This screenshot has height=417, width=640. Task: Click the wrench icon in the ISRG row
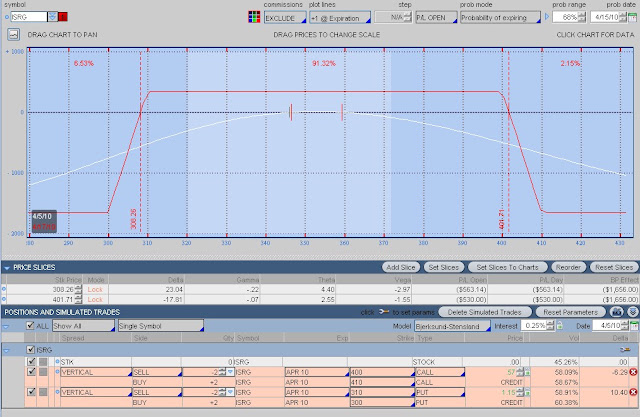click(x=625, y=350)
